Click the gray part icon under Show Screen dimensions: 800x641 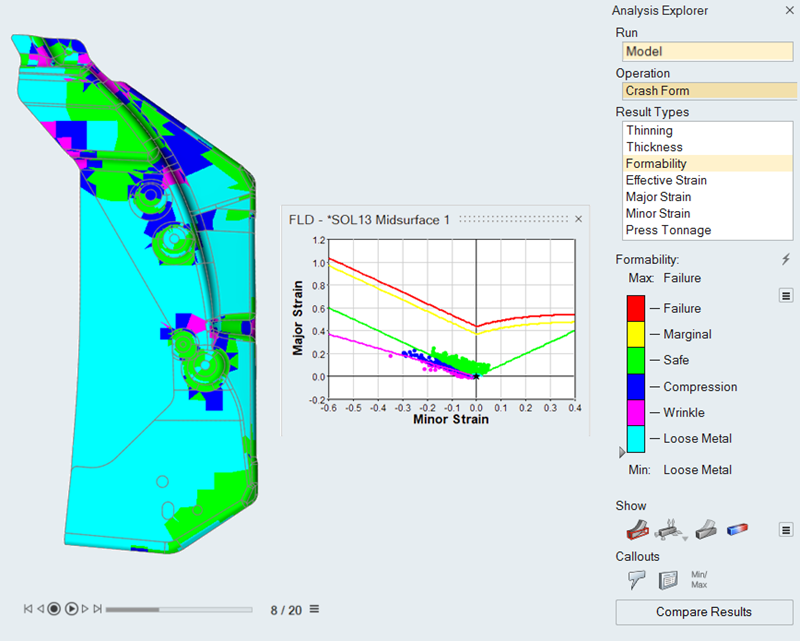[704, 529]
